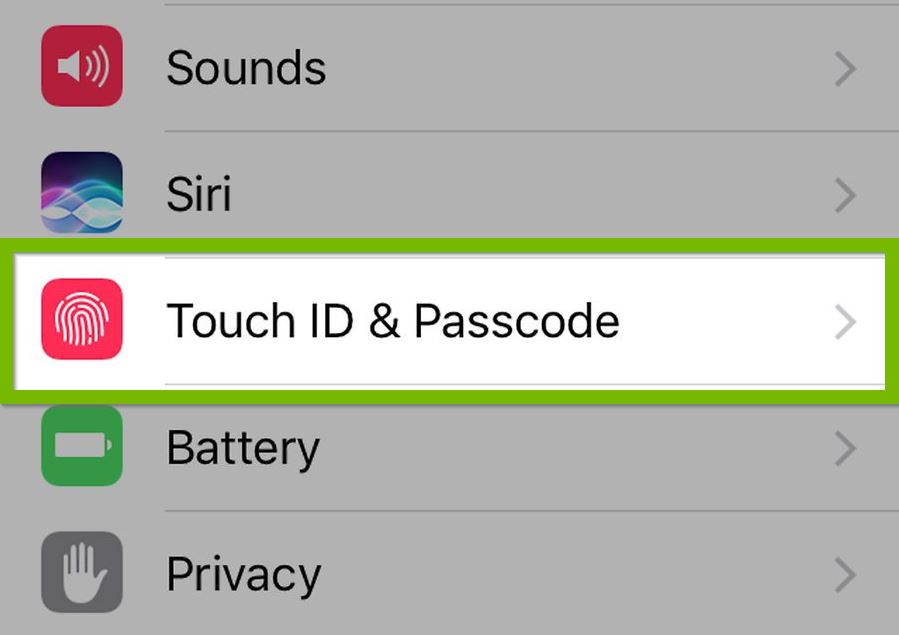
Task: Expand the Battery row arrow
Action: [x=845, y=447]
